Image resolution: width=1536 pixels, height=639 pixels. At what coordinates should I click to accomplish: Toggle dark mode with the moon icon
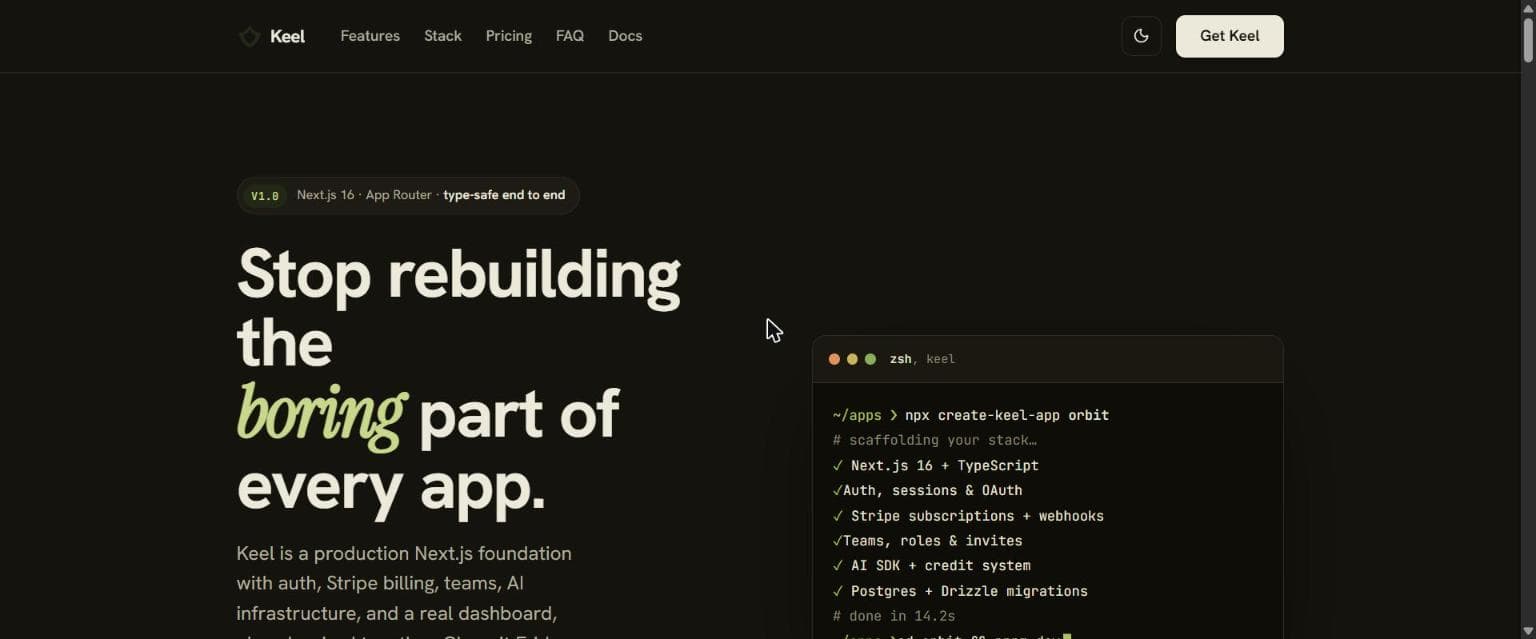(x=1141, y=36)
